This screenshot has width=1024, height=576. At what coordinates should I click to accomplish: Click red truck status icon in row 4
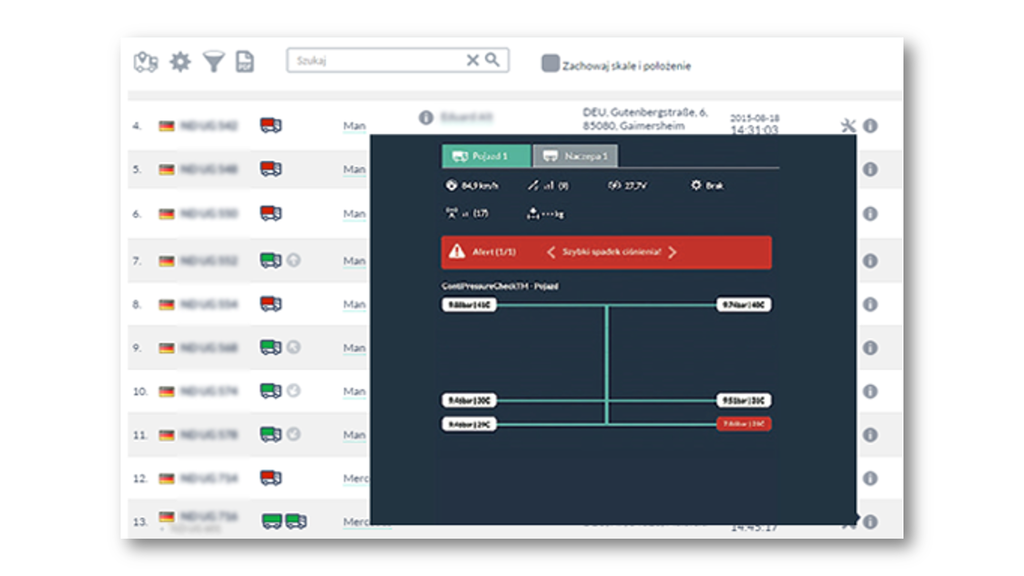tap(271, 125)
